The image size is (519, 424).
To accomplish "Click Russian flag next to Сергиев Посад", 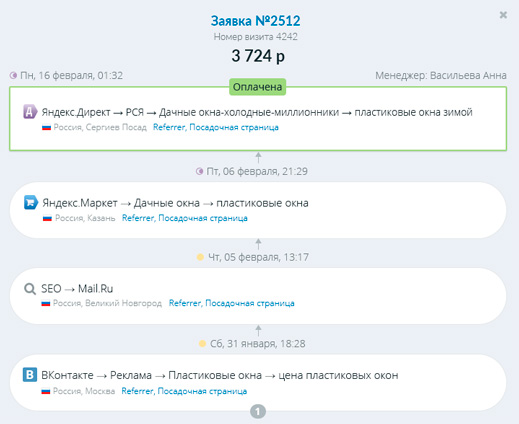I will click(x=46, y=127).
